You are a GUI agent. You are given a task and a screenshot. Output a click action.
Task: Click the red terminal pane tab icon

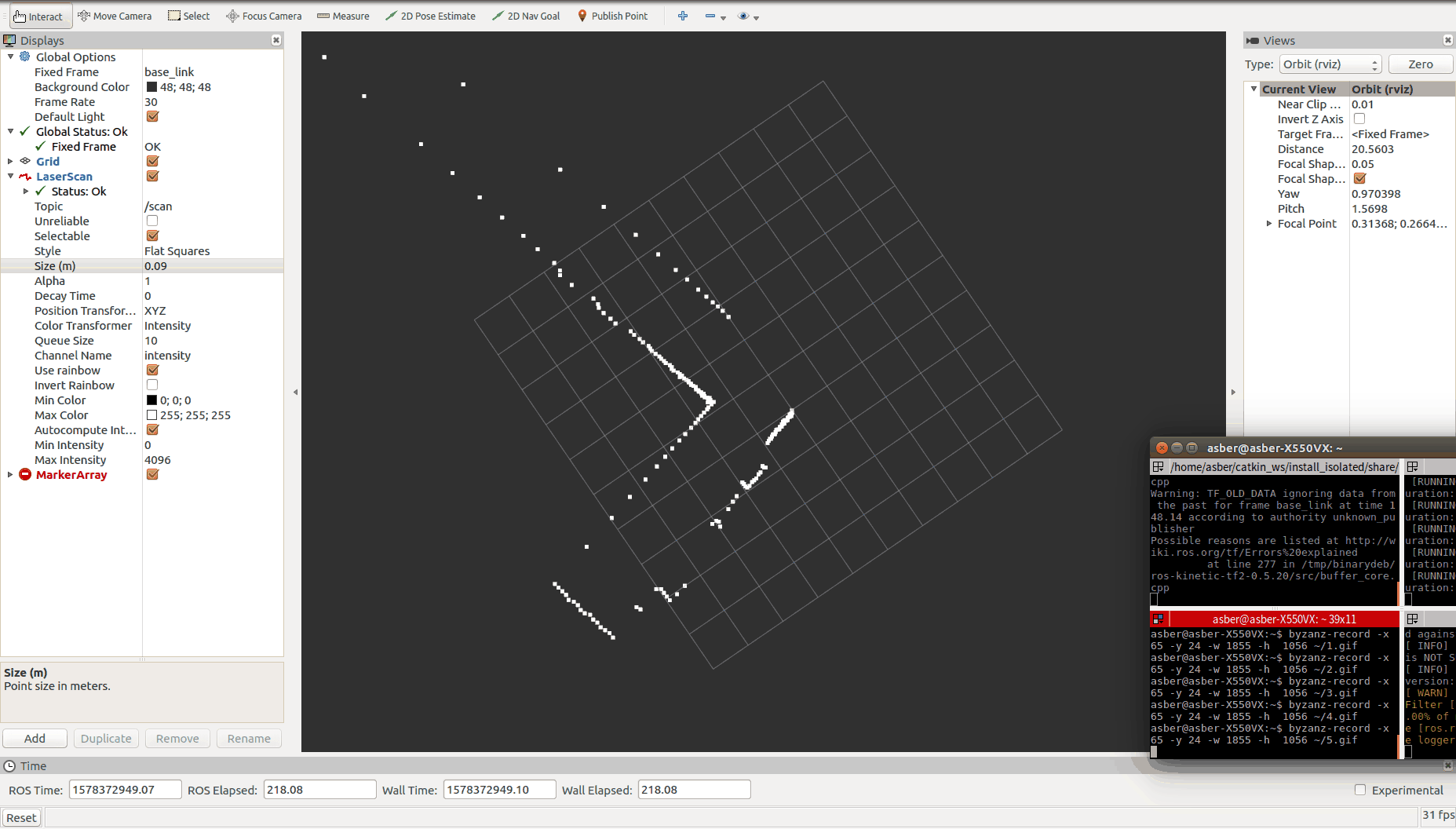click(1158, 619)
